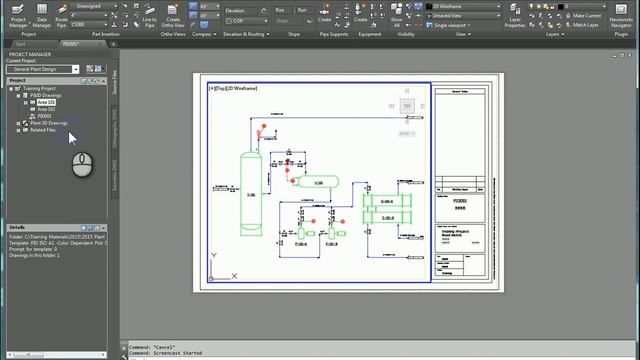Open the CS300 spec dropdown
Viewport: 640px width, 360px height.
point(89,24)
